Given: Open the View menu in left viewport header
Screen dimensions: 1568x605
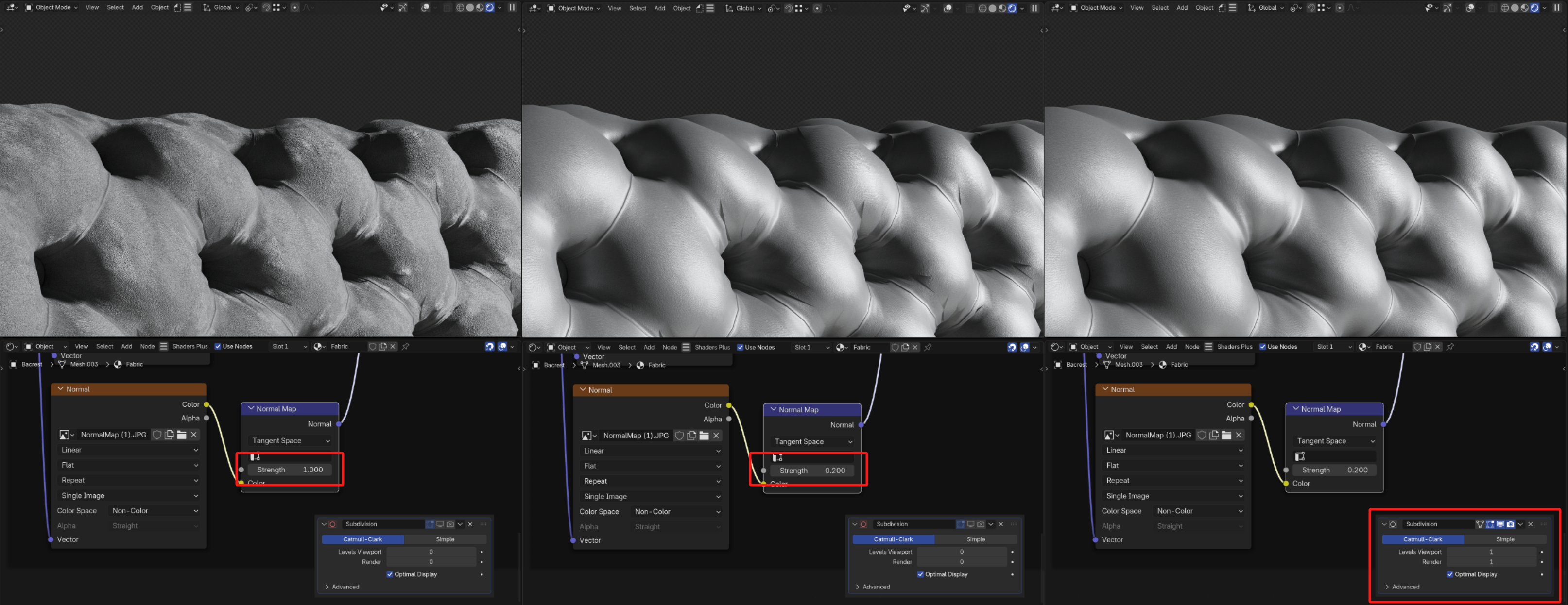Looking at the screenshot, I should (x=92, y=8).
